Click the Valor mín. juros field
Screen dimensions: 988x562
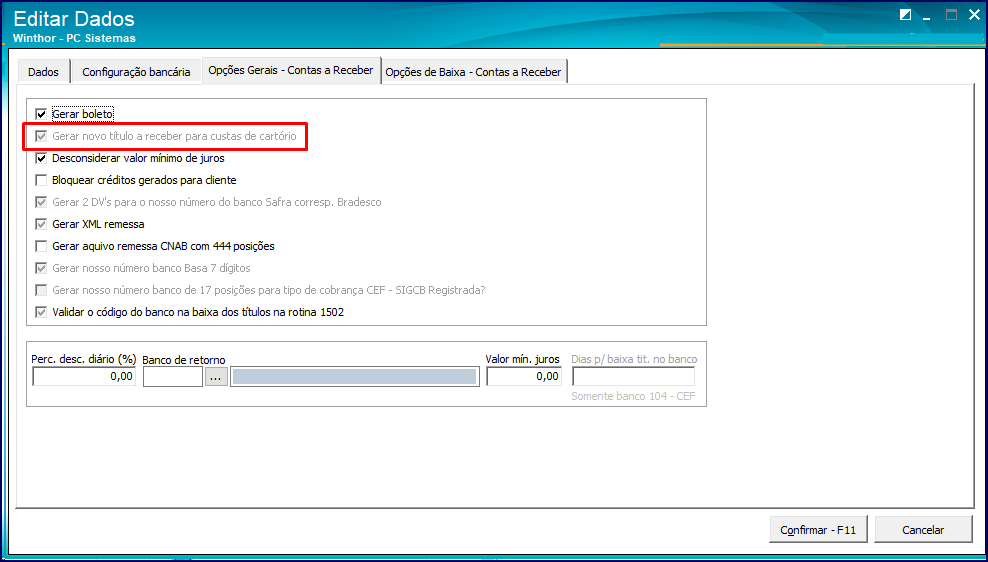(524, 376)
